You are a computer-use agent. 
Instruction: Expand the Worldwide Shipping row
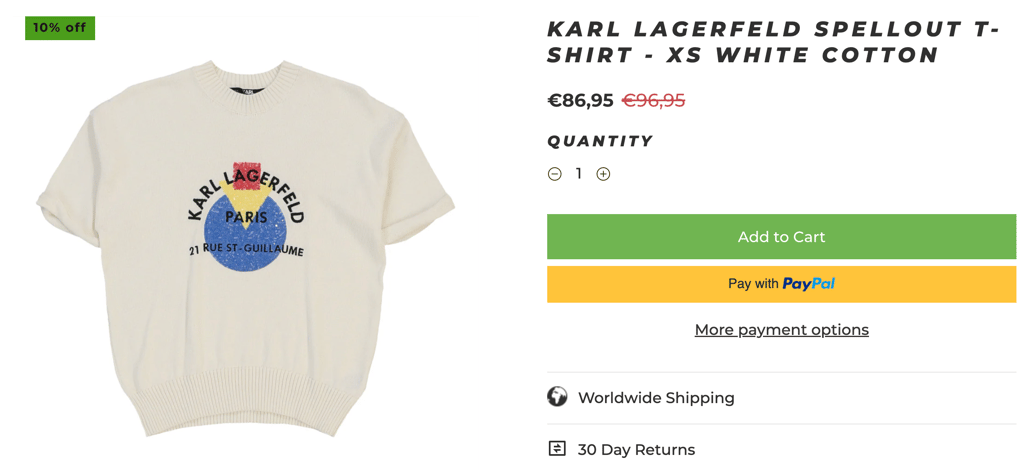tap(781, 398)
